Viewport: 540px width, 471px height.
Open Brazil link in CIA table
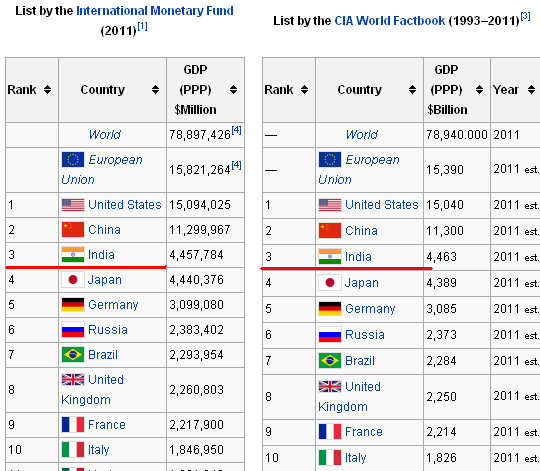pos(360,361)
